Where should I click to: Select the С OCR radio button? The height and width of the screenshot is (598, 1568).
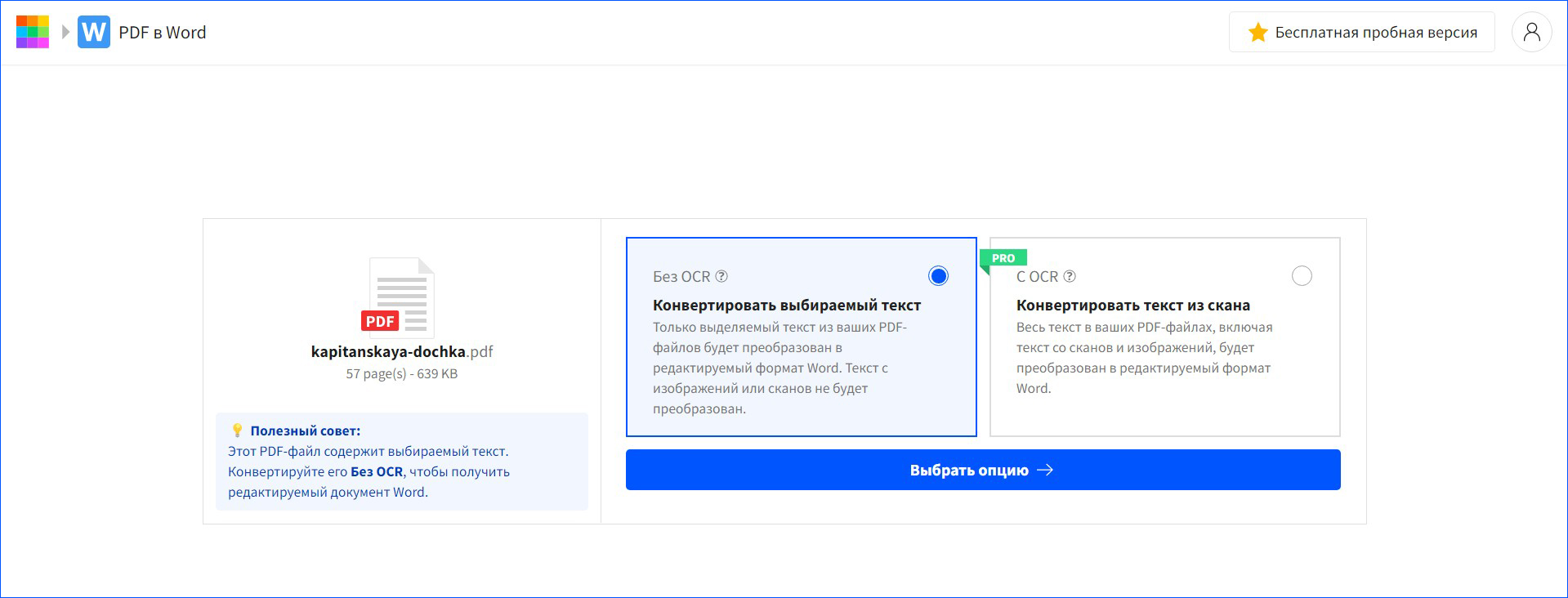click(1302, 276)
